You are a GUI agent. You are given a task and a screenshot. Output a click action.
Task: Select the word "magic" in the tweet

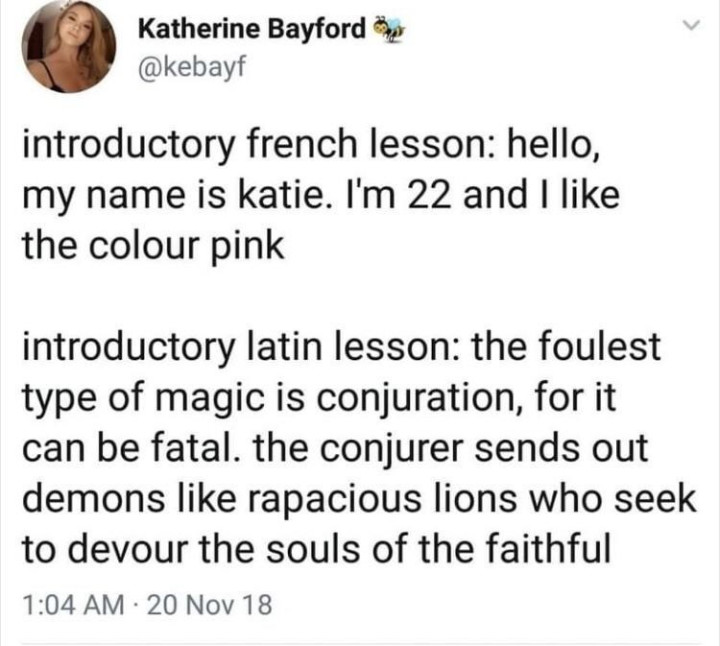[x=228, y=397]
